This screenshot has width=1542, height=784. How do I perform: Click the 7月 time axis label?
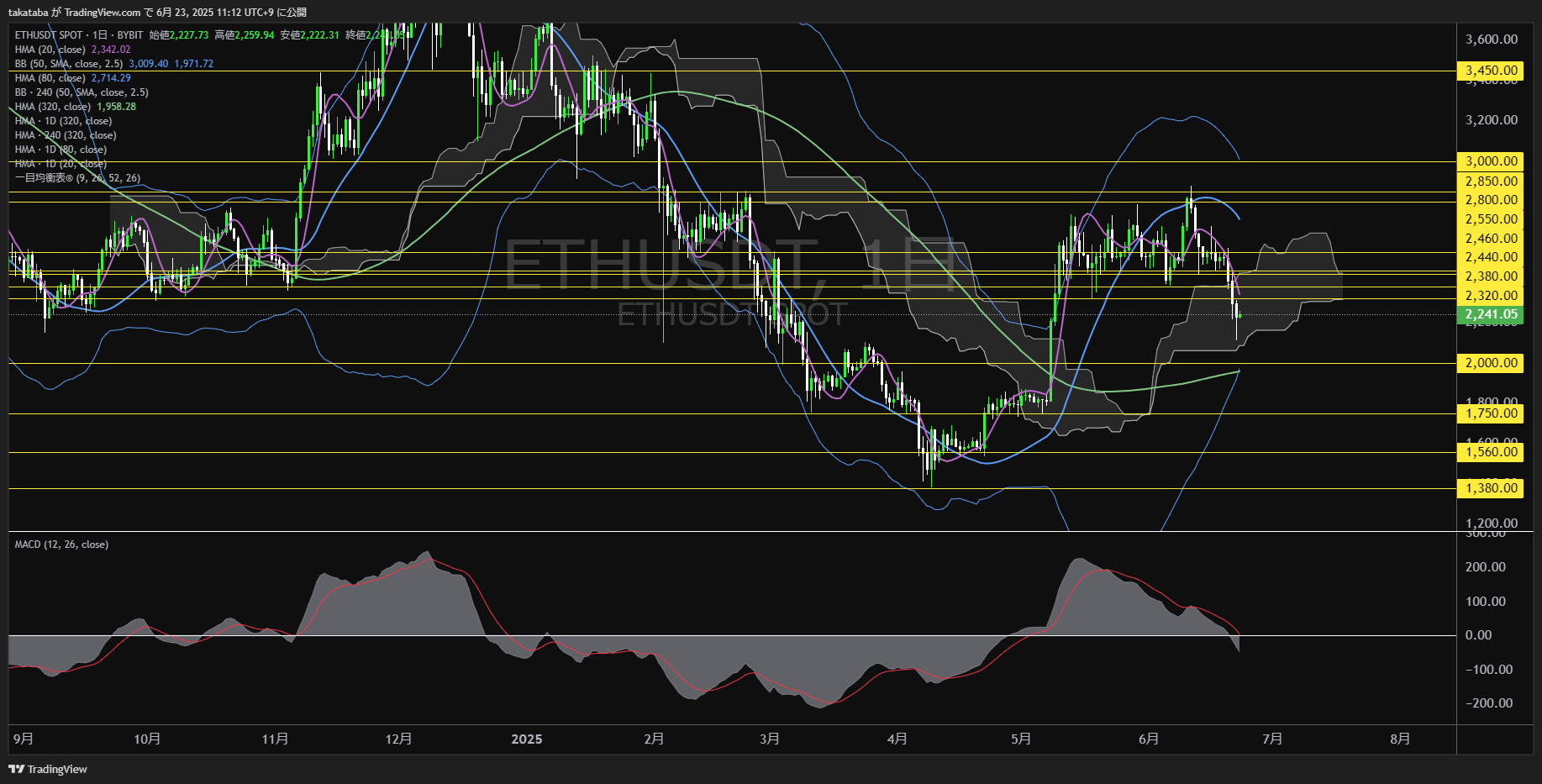1272,739
